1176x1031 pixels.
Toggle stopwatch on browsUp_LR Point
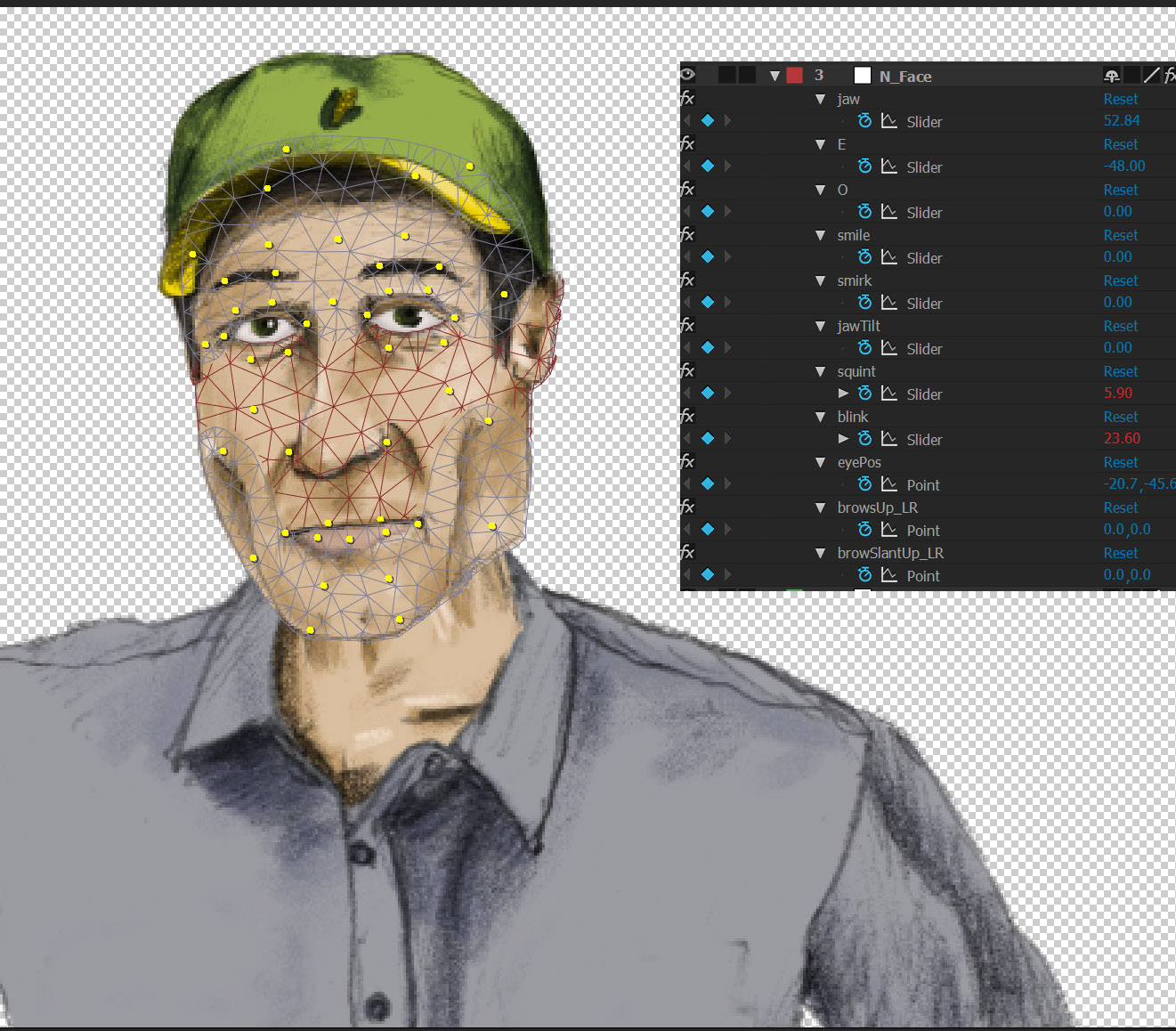point(864,530)
